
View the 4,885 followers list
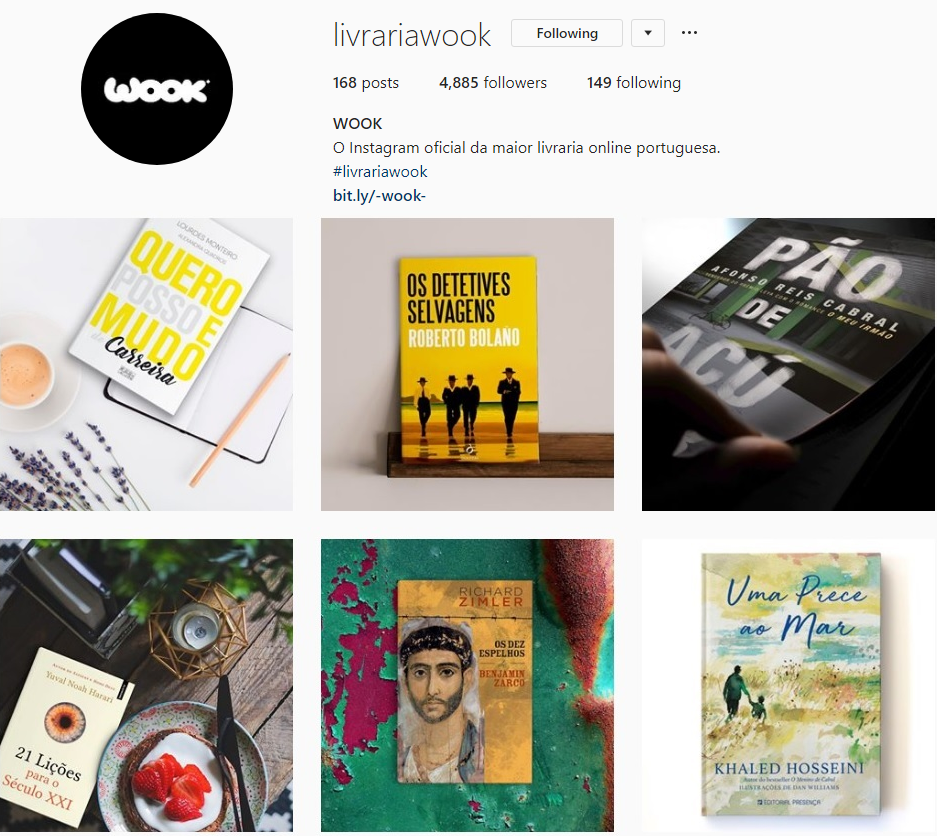pyautogui.click(x=493, y=83)
